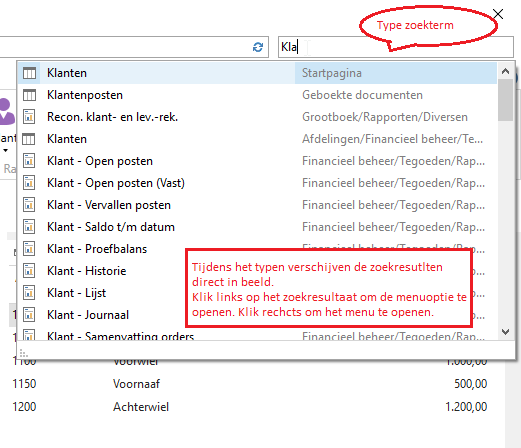Open 'Klant - Lijst' report
Screen dimensions: 521x448
pyautogui.click(x=76, y=293)
